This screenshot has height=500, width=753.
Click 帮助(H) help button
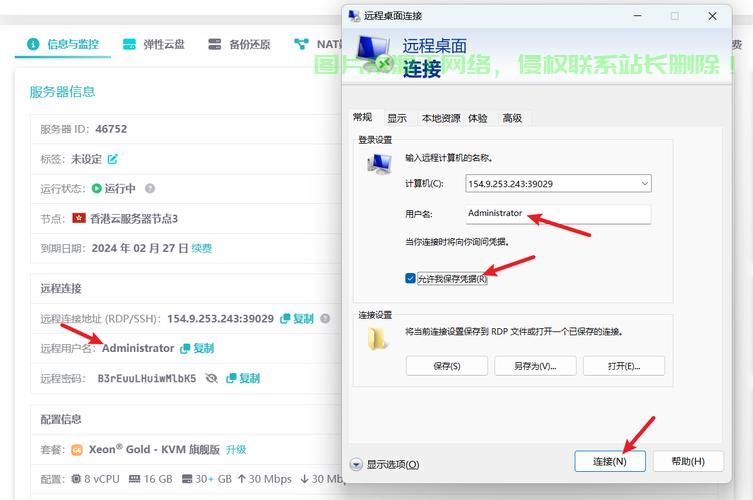point(688,462)
